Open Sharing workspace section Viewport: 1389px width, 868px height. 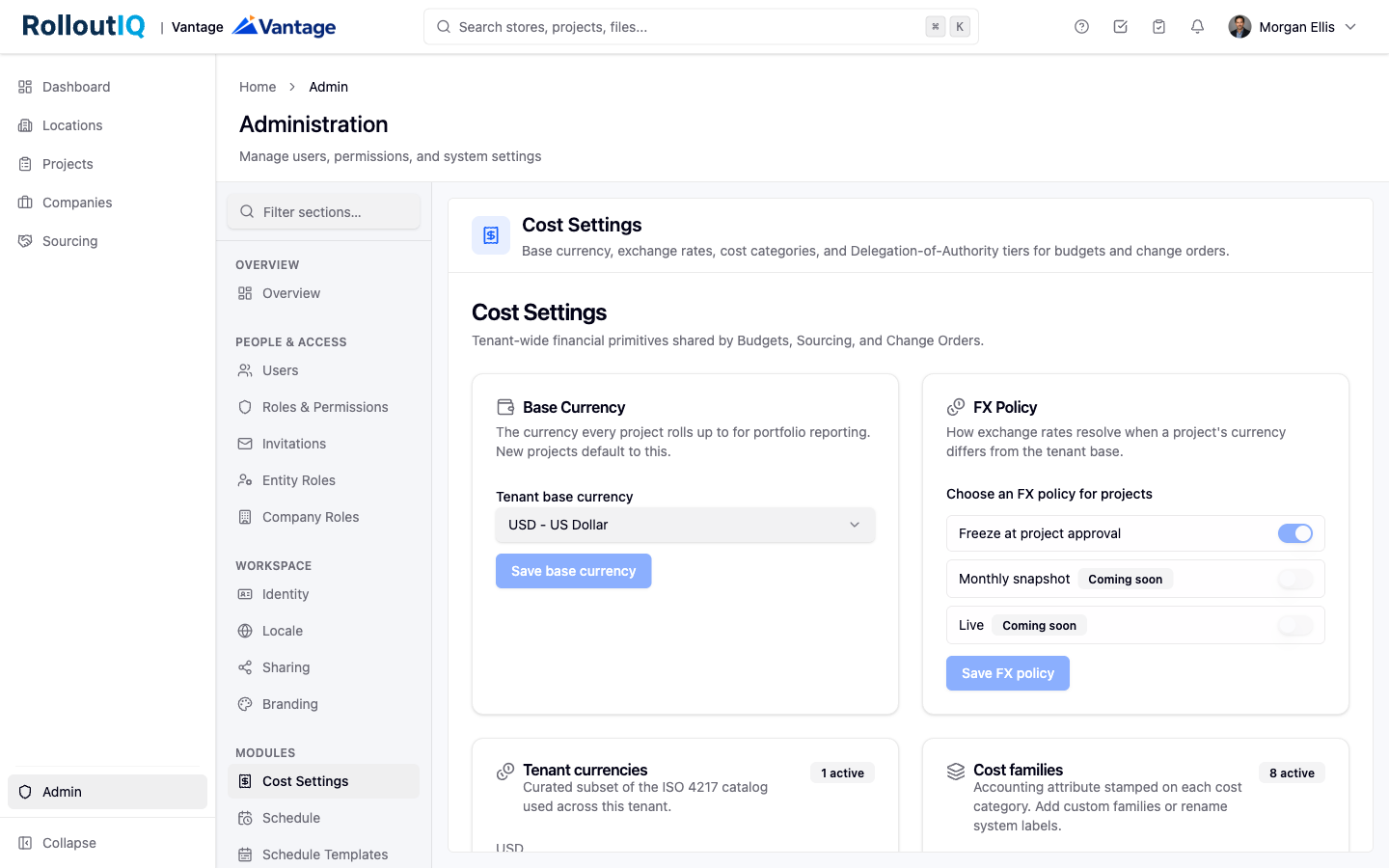pos(324,667)
